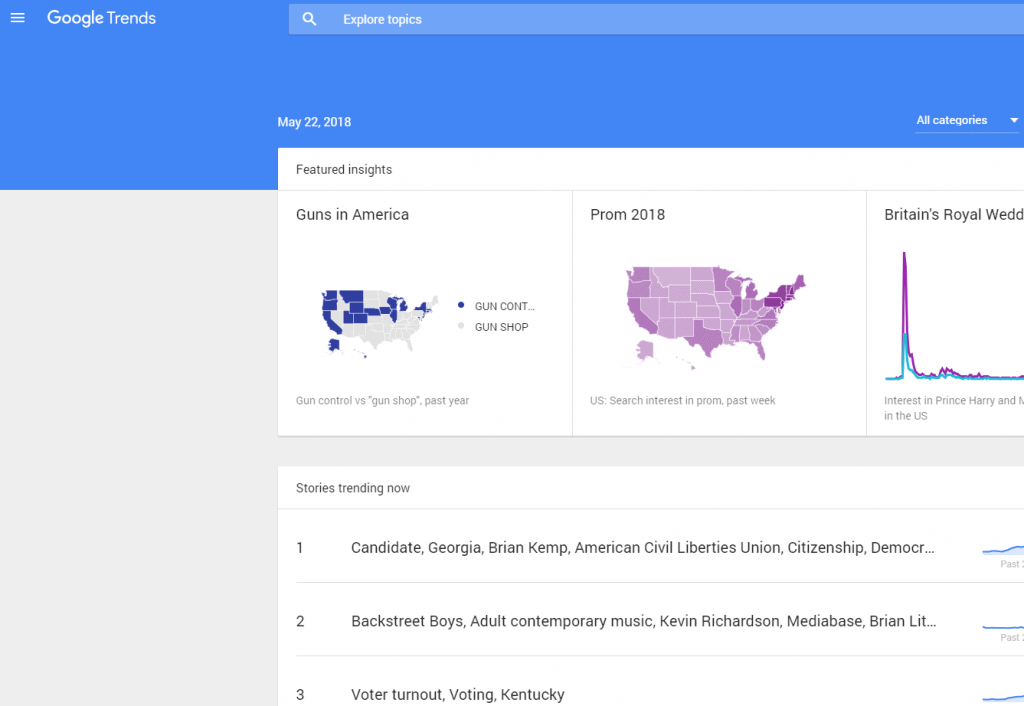Open the navigation hamburger menu
The height and width of the screenshot is (706, 1024).
(x=17, y=18)
